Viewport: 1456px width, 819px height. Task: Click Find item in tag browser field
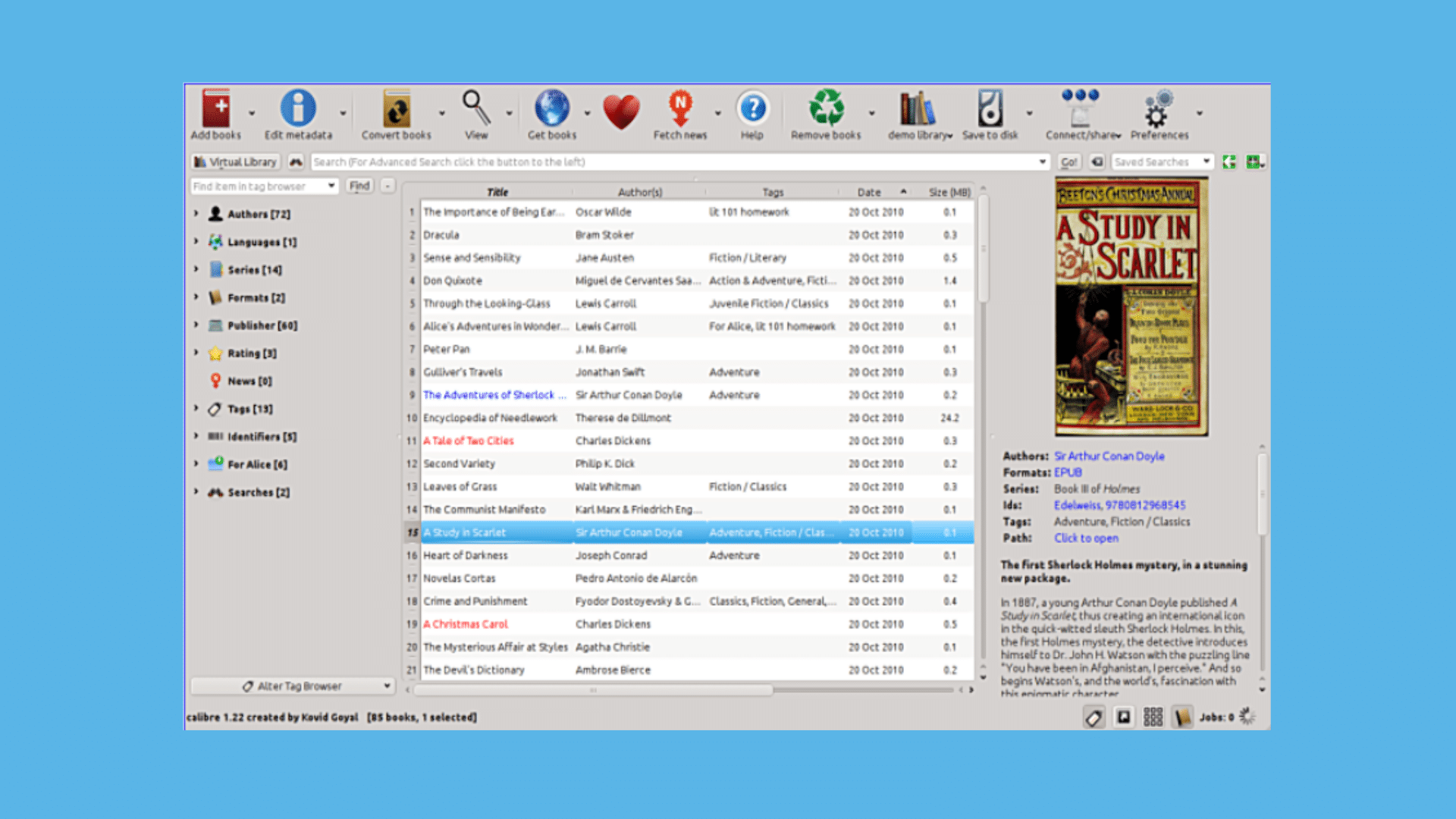point(264,186)
